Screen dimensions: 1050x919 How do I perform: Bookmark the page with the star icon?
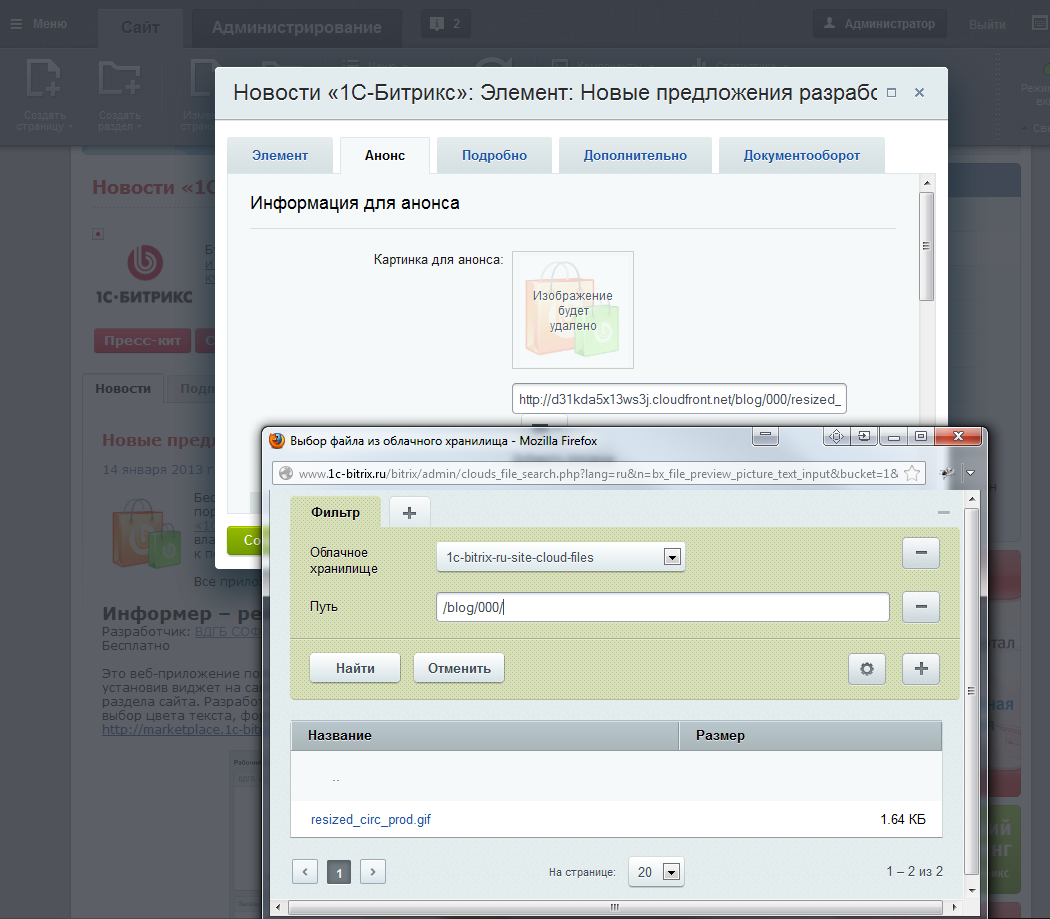tap(911, 474)
